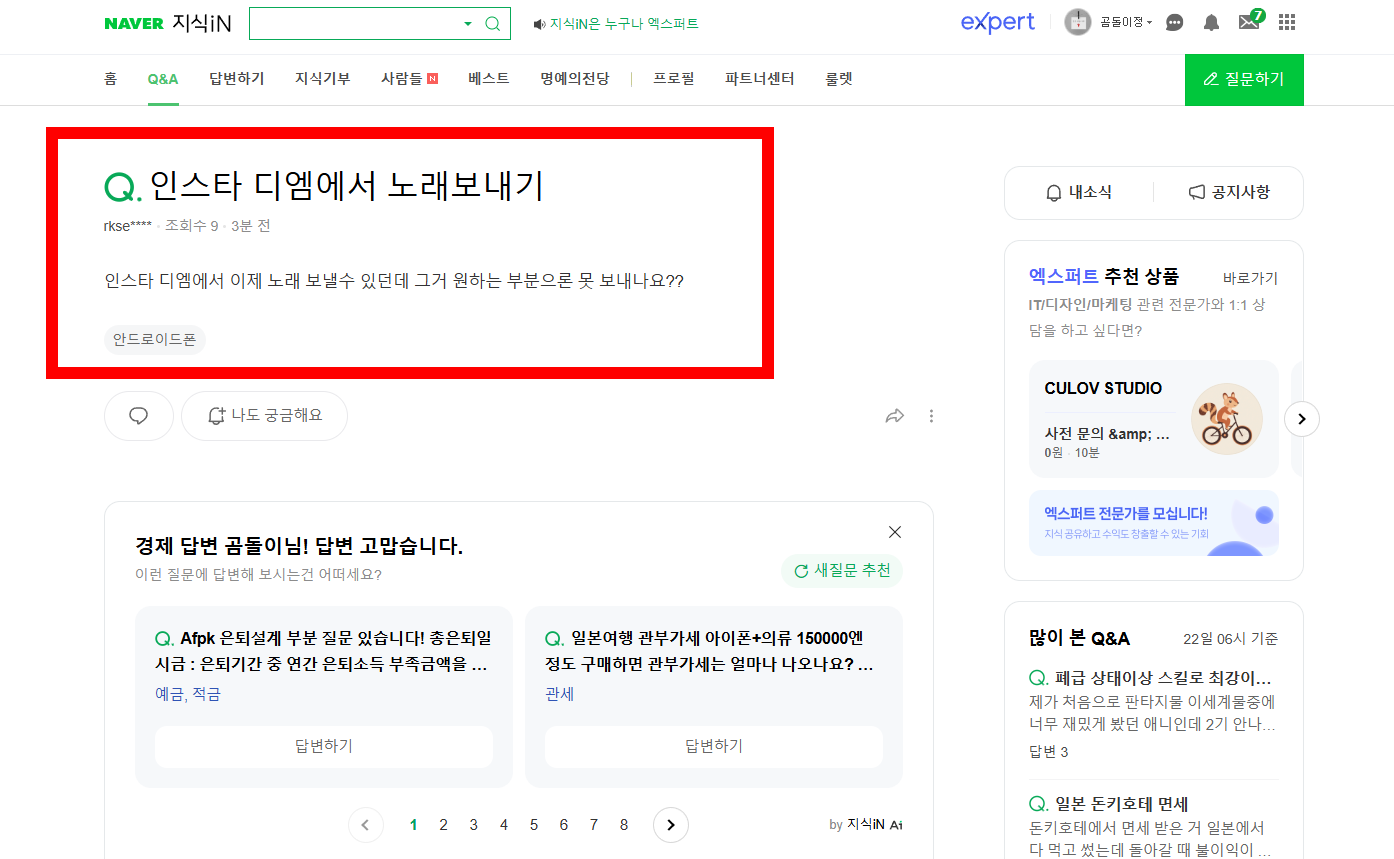Go to page 8 in pagination
Image resolution: width=1394 pixels, height=859 pixels.
click(x=624, y=825)
